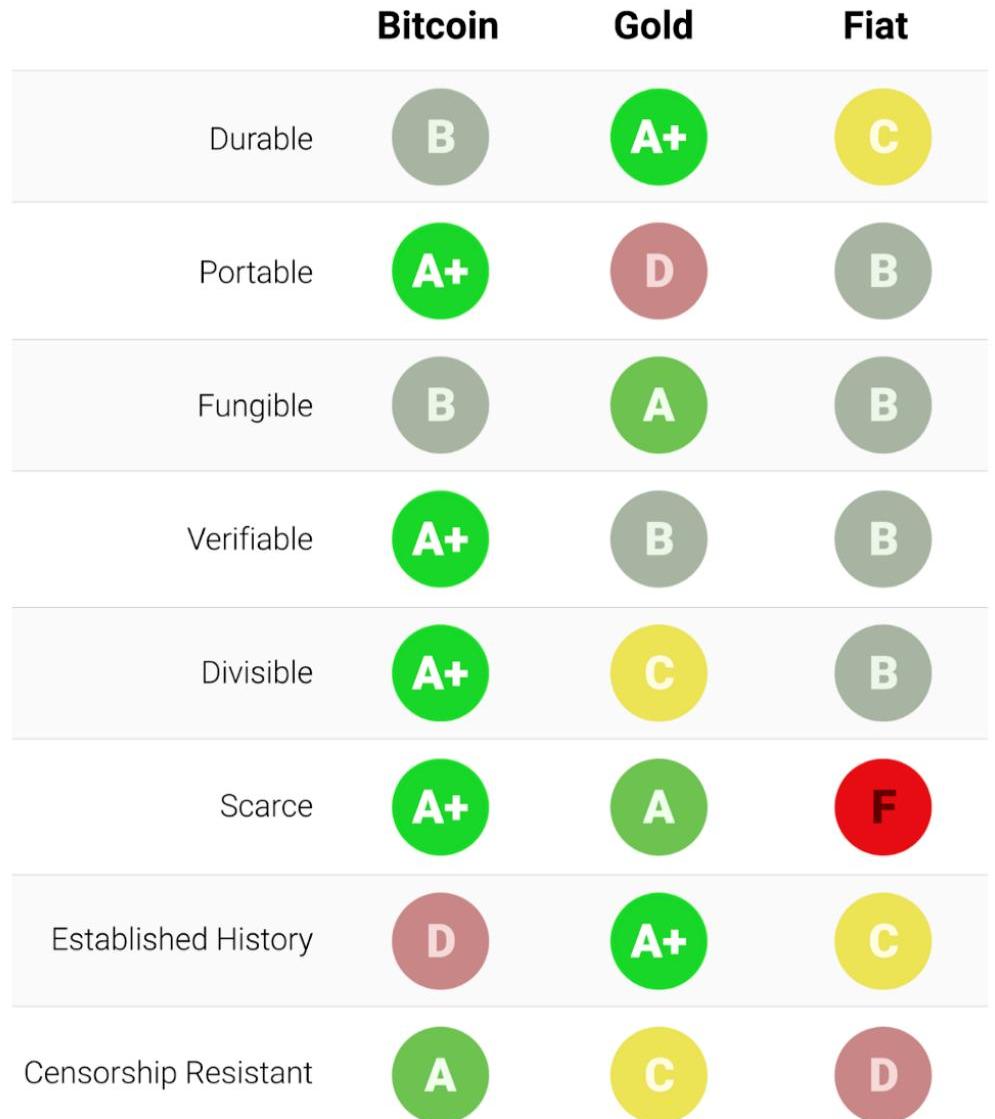Select Gold's A+ badge for Durable
Image resolution: width=995 pixels, height=1119 pixels.
pos(659,137)
